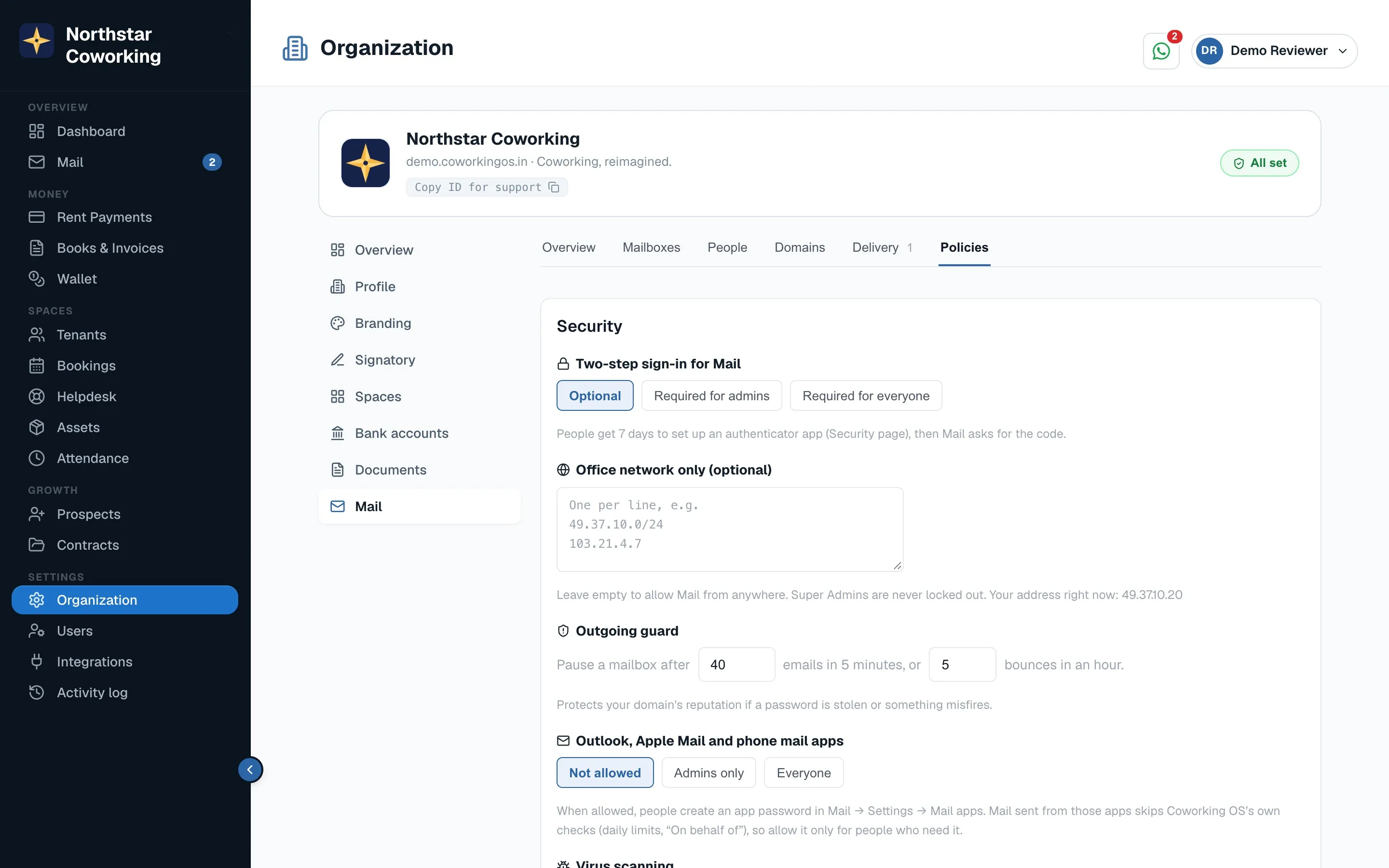Click the Northstar Coworking star logo in sidebar
The height and width of the screenshot is (868, 1389).
(x=37, y=41)
